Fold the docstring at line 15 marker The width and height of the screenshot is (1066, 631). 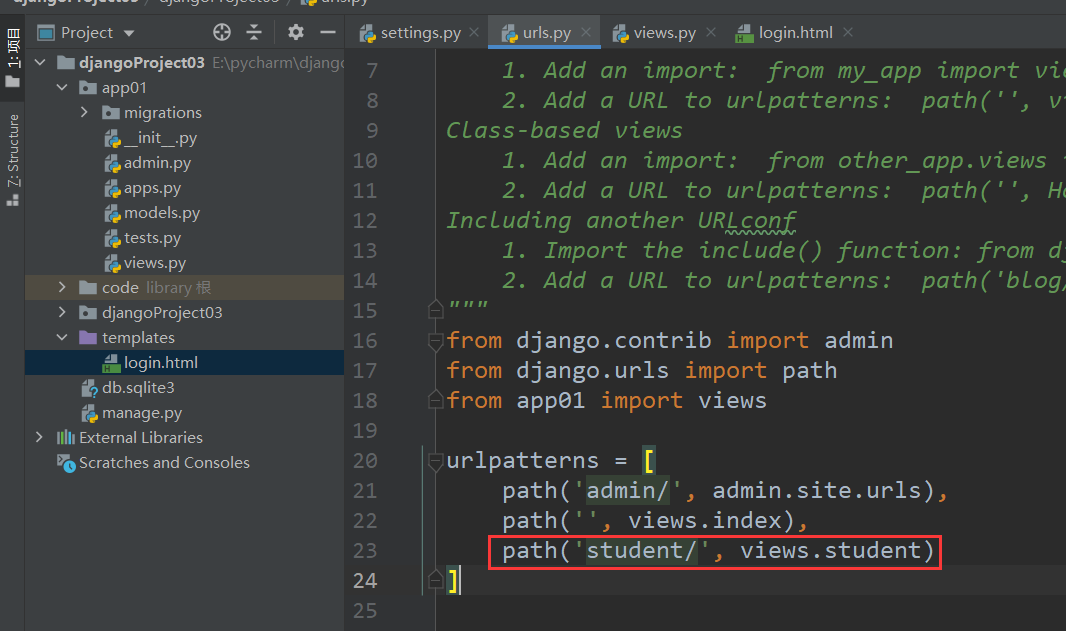point(436,310)
